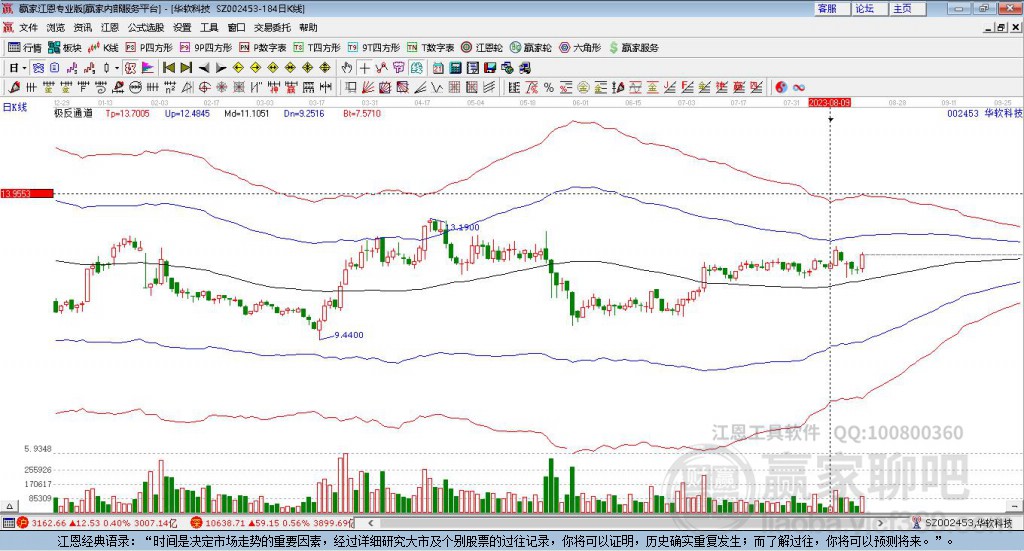
Task: Click the infinity symbol icon
Action: 799,87
